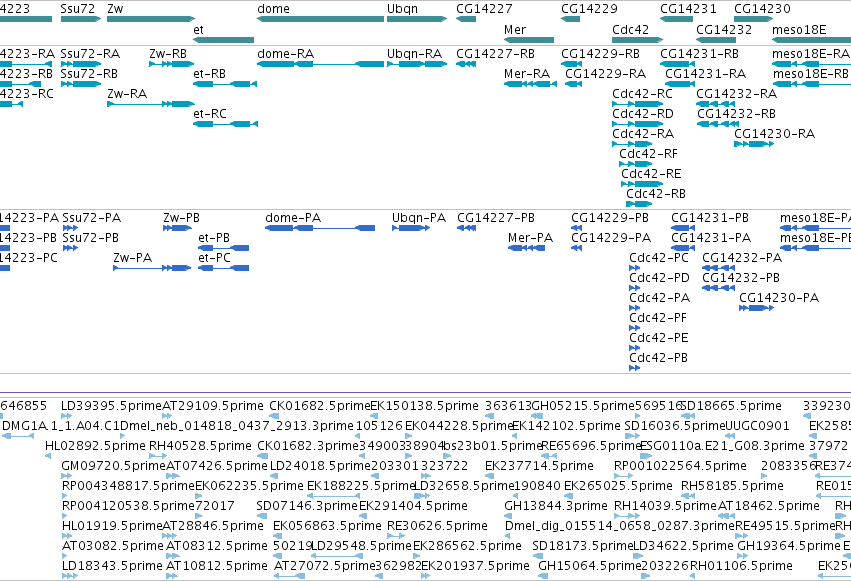Select transcript CG14232-RA
851x581 pixels.
tap(716, 104)
